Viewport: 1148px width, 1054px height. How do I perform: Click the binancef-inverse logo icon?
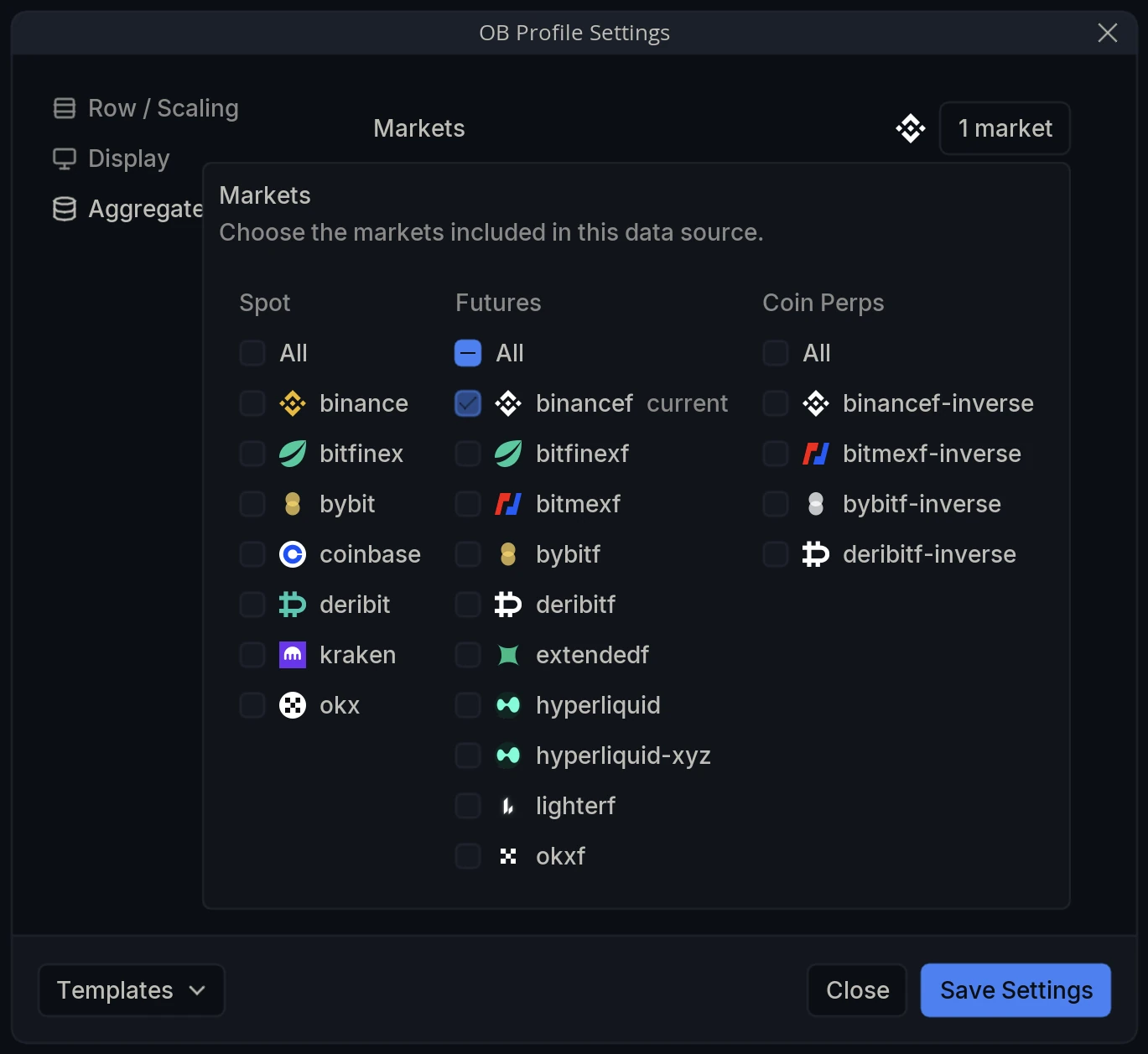point(816,403)
